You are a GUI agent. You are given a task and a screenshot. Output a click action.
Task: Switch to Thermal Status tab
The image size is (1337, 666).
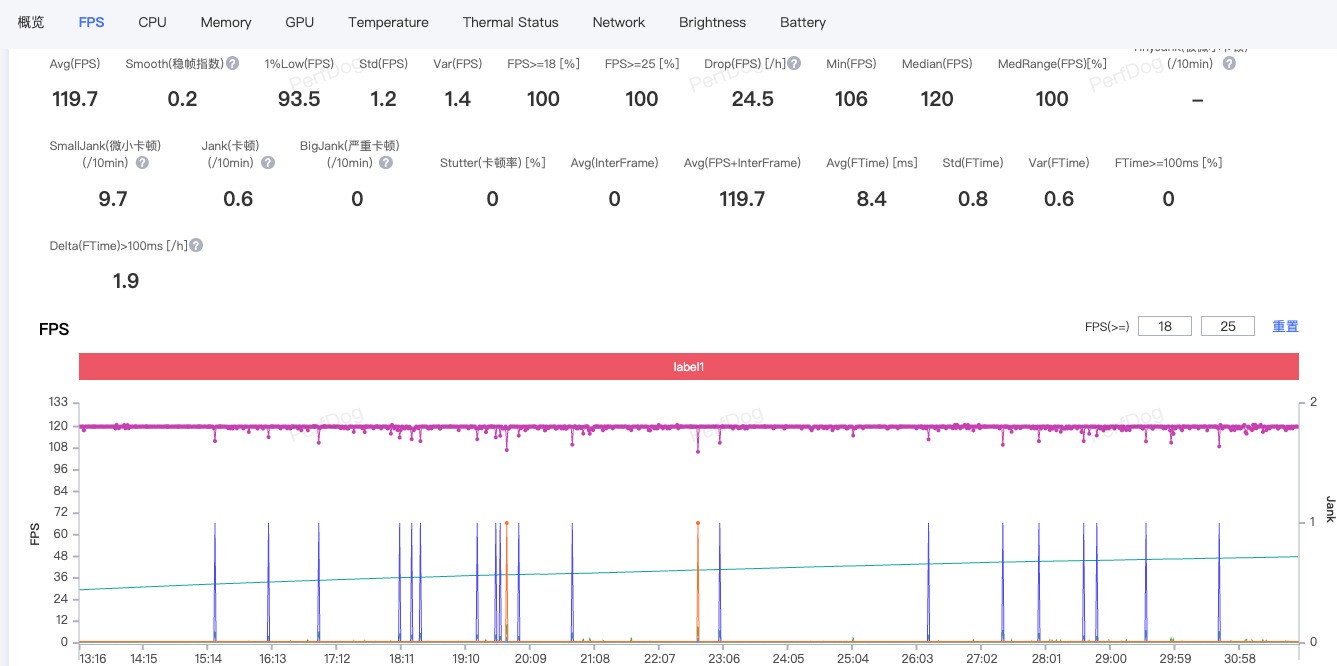click(x=510, y=22)
